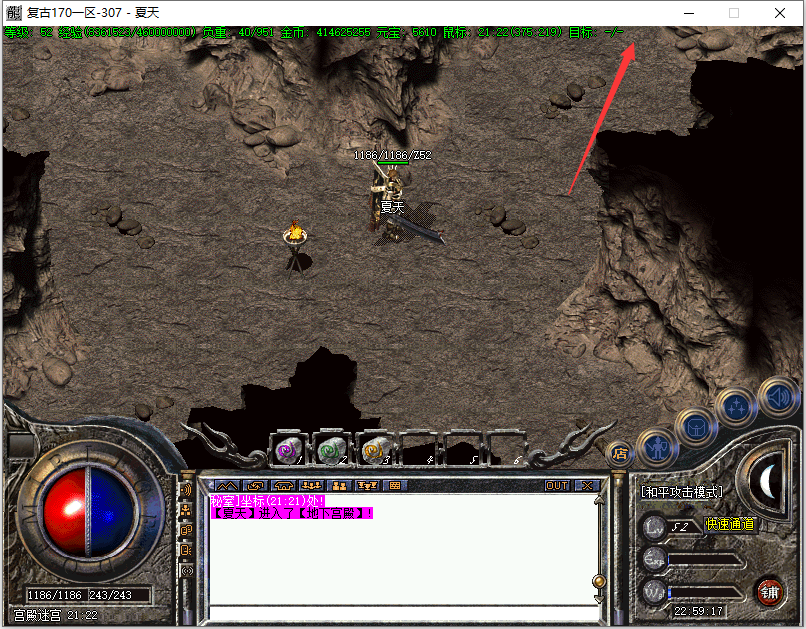Focus the chat text input field
Image resolution: width=806 pixels, height=629 pixels.
pos(405,615)
